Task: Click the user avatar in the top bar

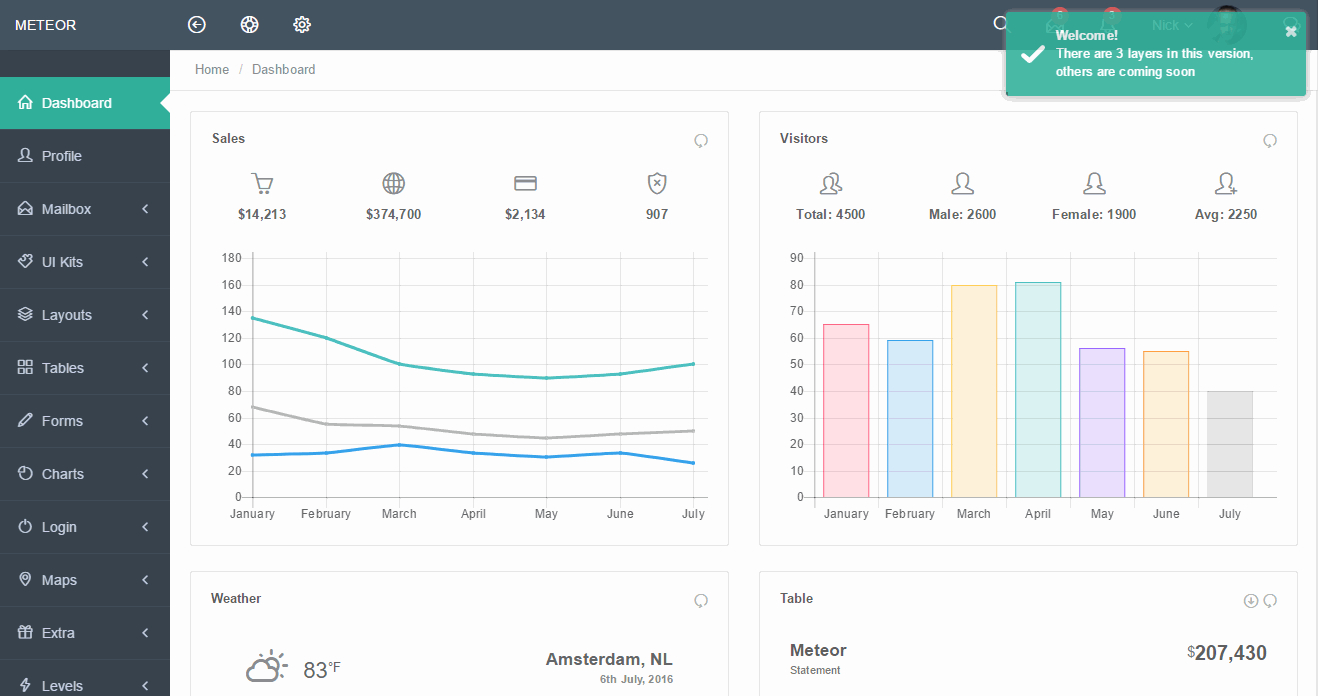Action: click(x=1226, y=24)
